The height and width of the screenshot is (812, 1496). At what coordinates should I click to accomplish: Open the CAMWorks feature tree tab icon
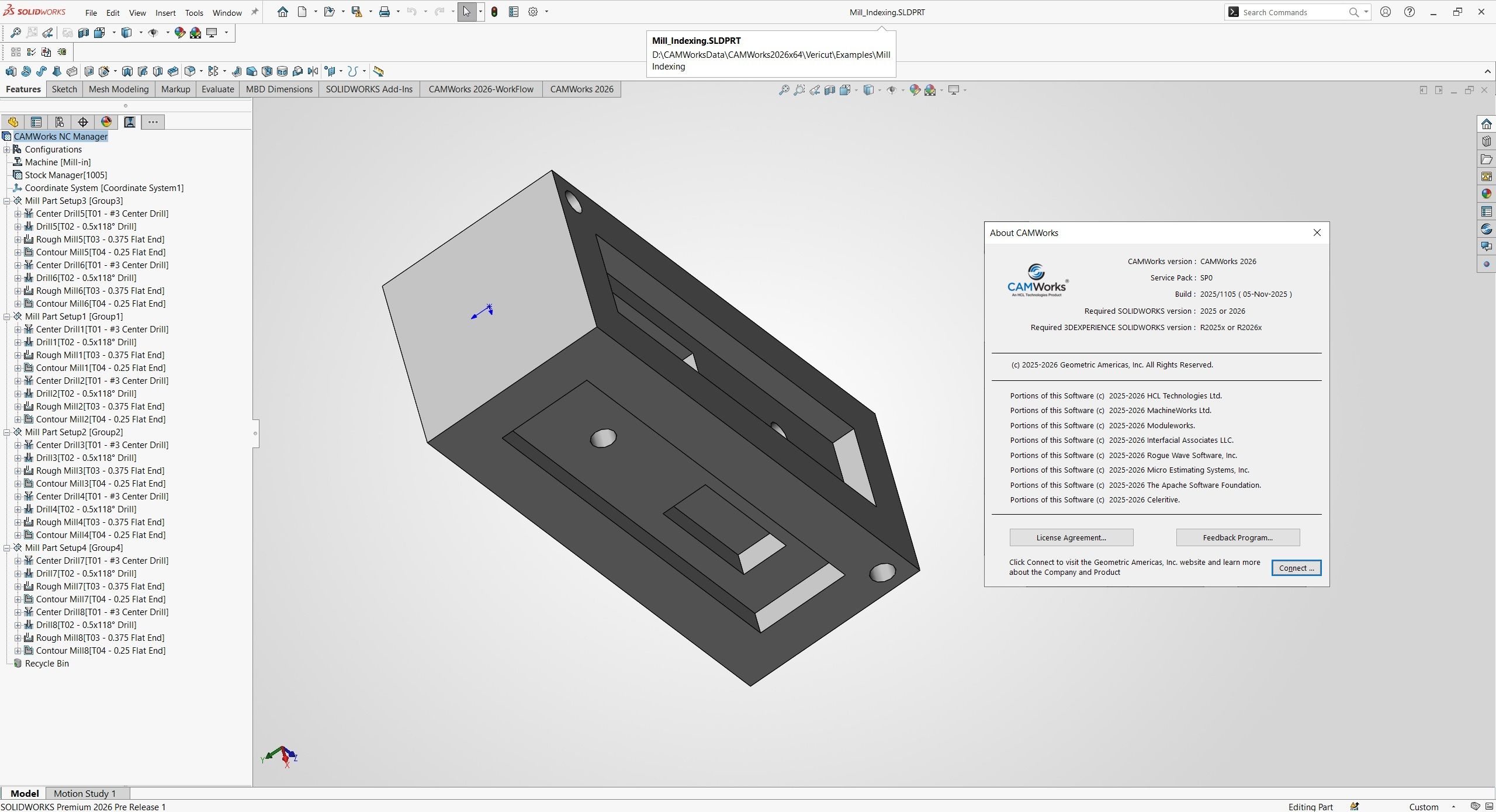pos(129,122)
